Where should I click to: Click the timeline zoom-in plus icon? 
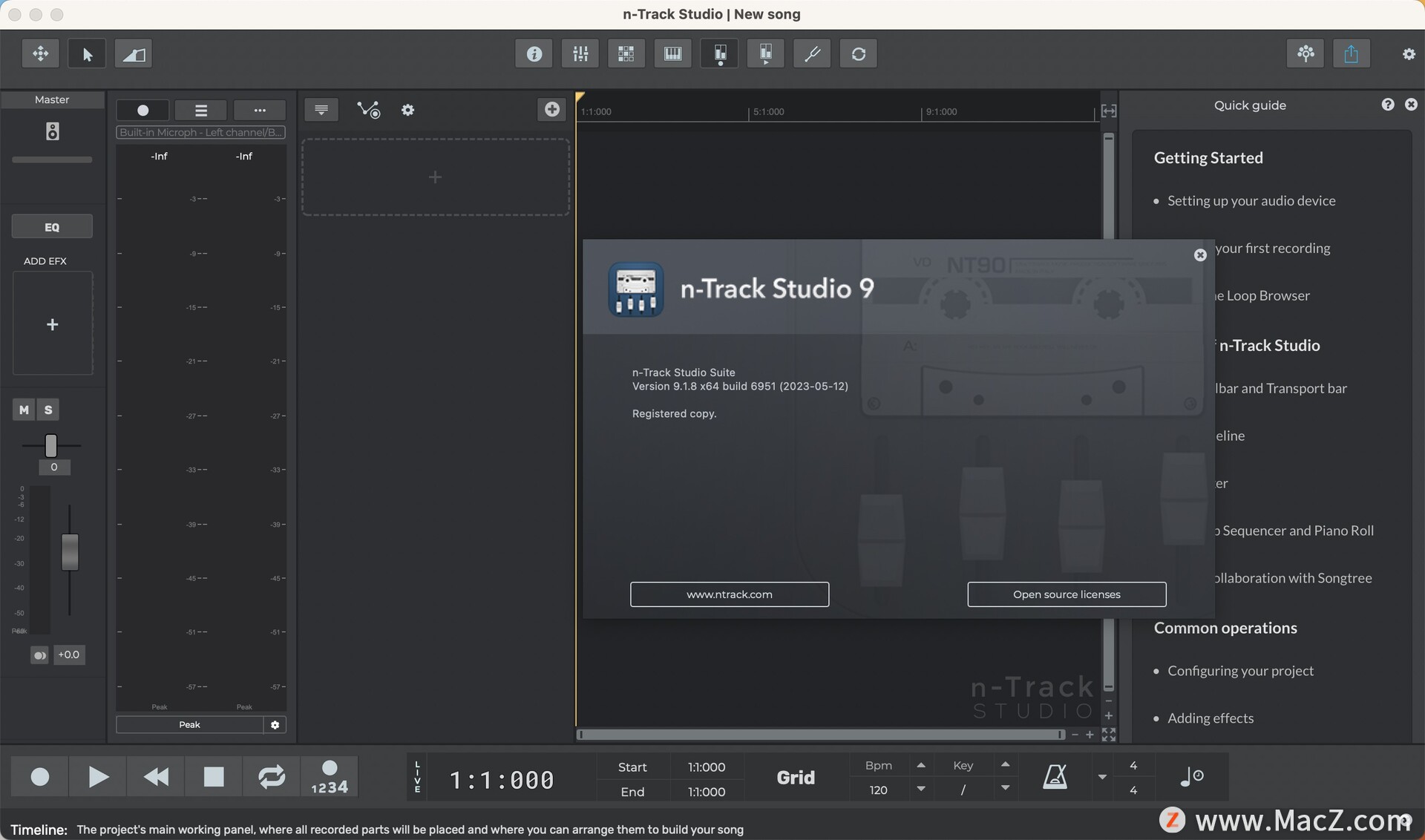pos(1090,735)
